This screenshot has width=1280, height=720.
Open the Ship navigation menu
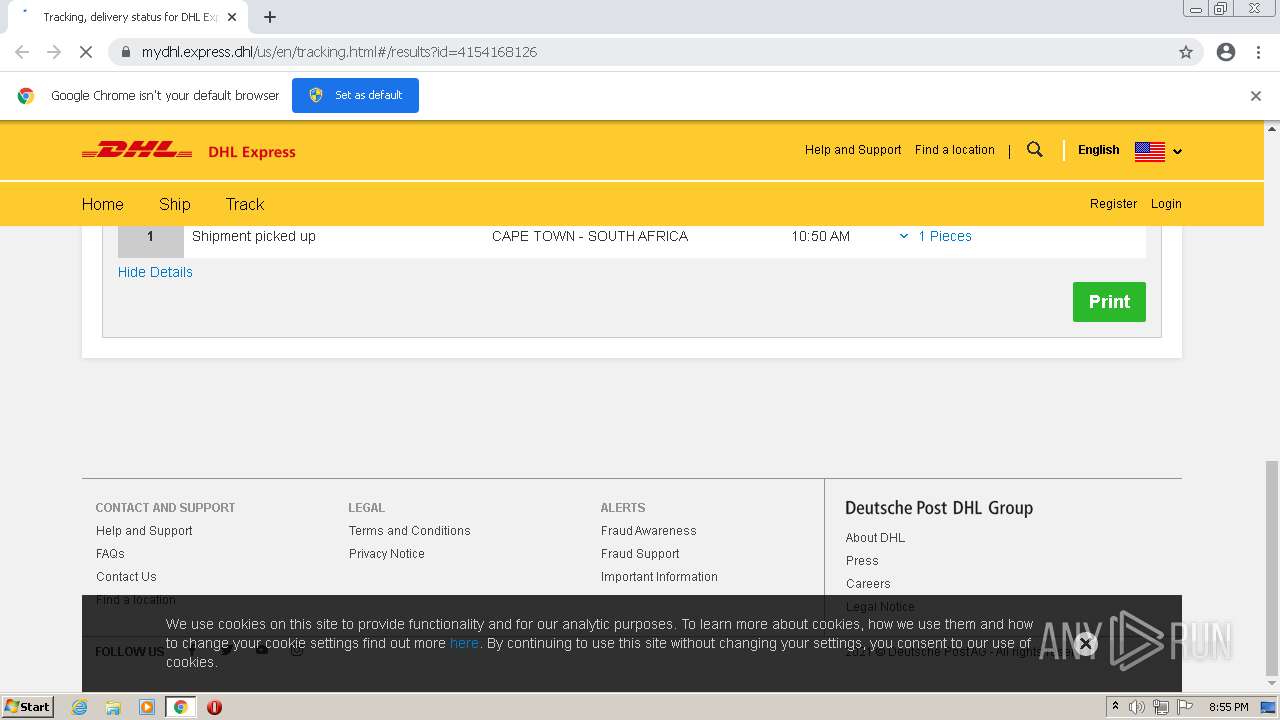coord(175,204)
